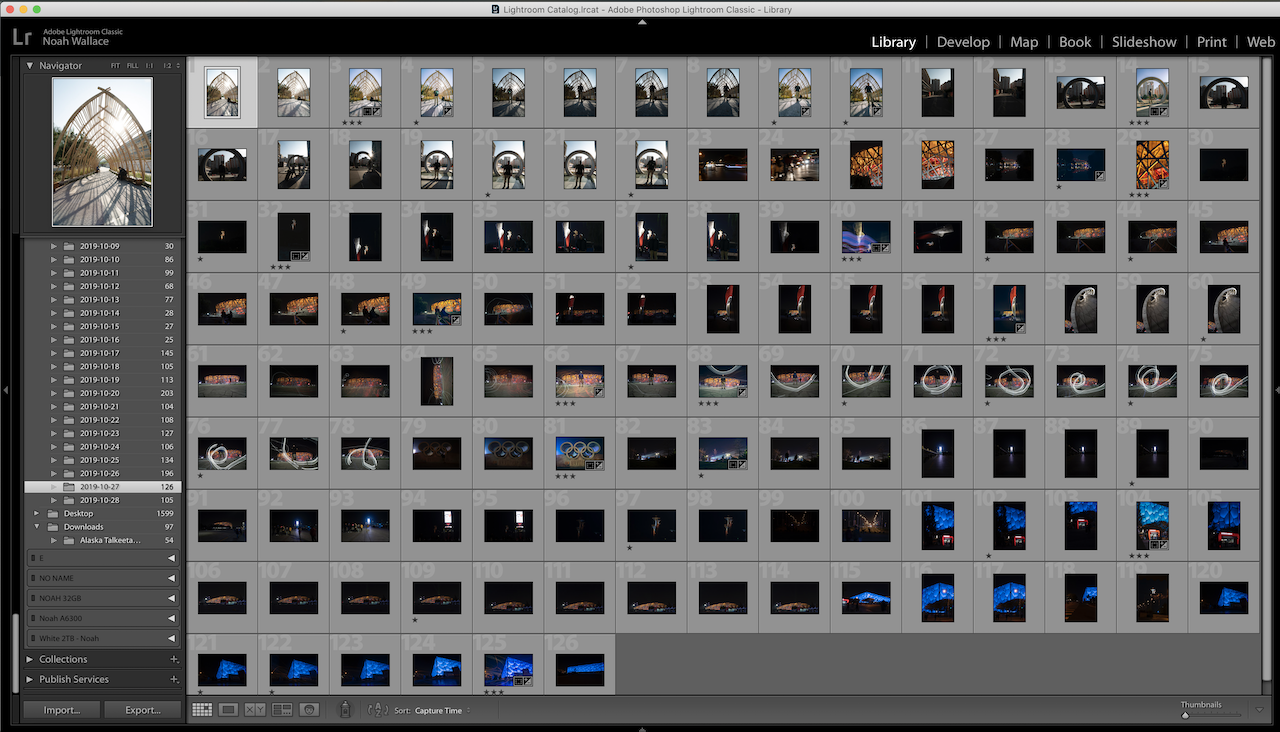Viewport: 1280px width, 732px height.
Task: Expand the Desktop folder tree
Action: (x=38, y=513)
